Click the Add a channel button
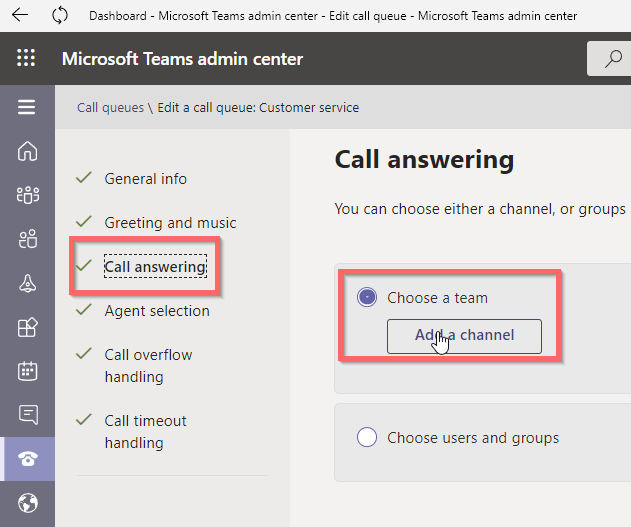Image resolution: width=631 pixels, height=527 pixels. tap(464, 336)
